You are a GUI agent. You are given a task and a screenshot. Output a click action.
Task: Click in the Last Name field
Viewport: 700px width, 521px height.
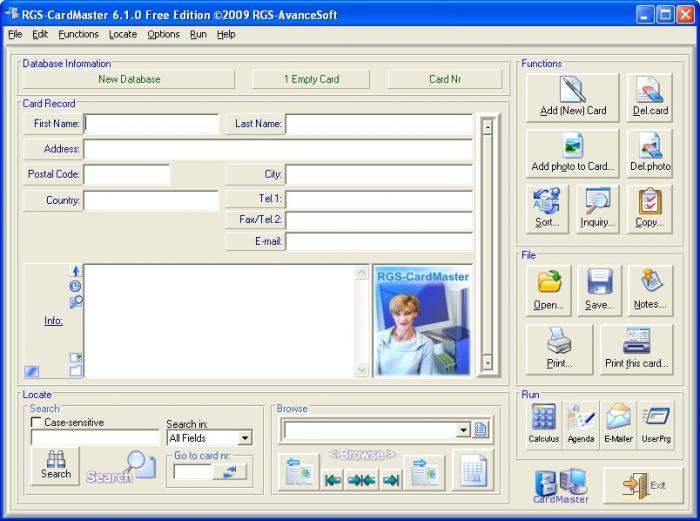click(x=379, y=124)
